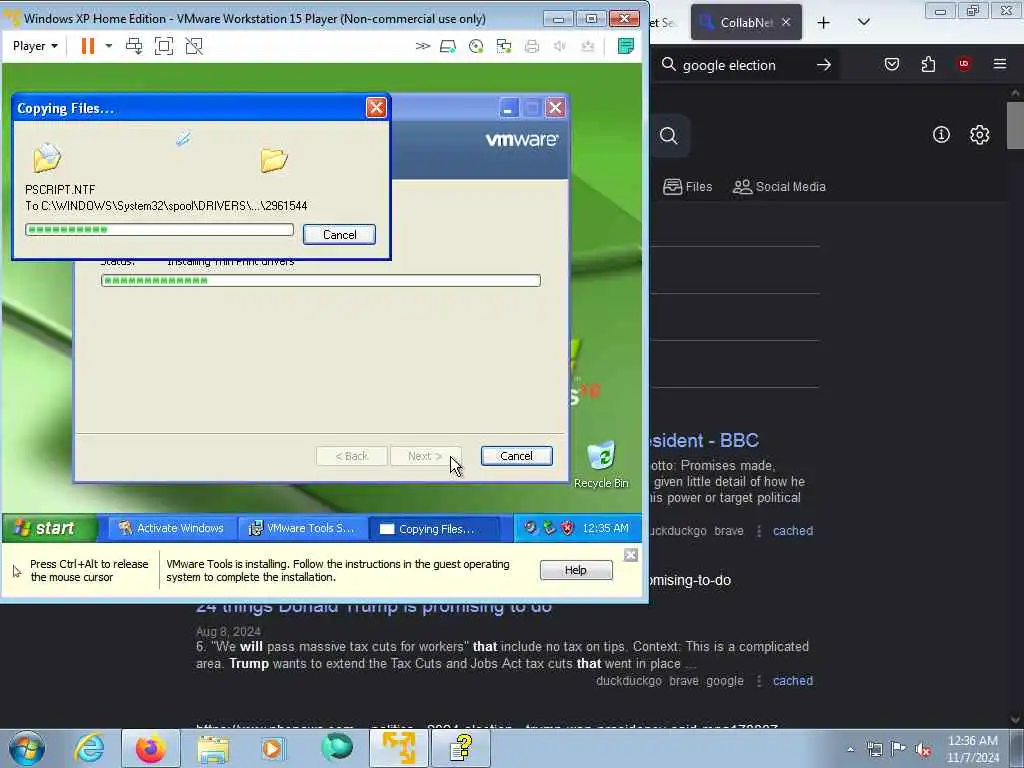
Task: Click the hard disk device icon in VMware toolbar
Action: (x=448, y=46)
